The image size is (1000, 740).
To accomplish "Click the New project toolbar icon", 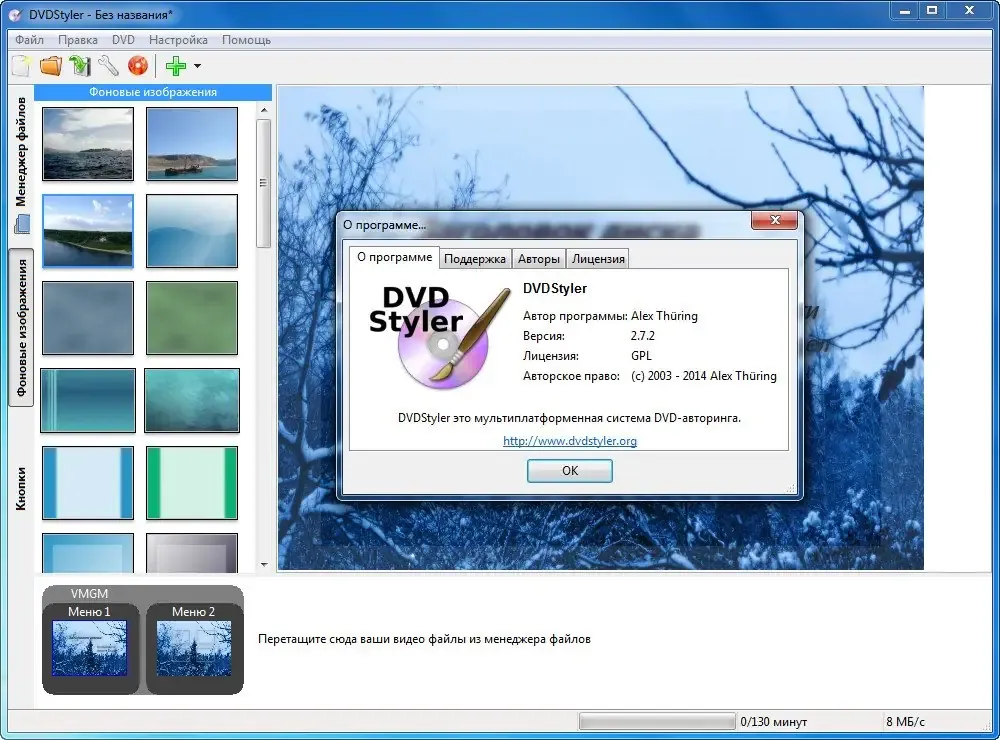I will click(x=21, y=66).
